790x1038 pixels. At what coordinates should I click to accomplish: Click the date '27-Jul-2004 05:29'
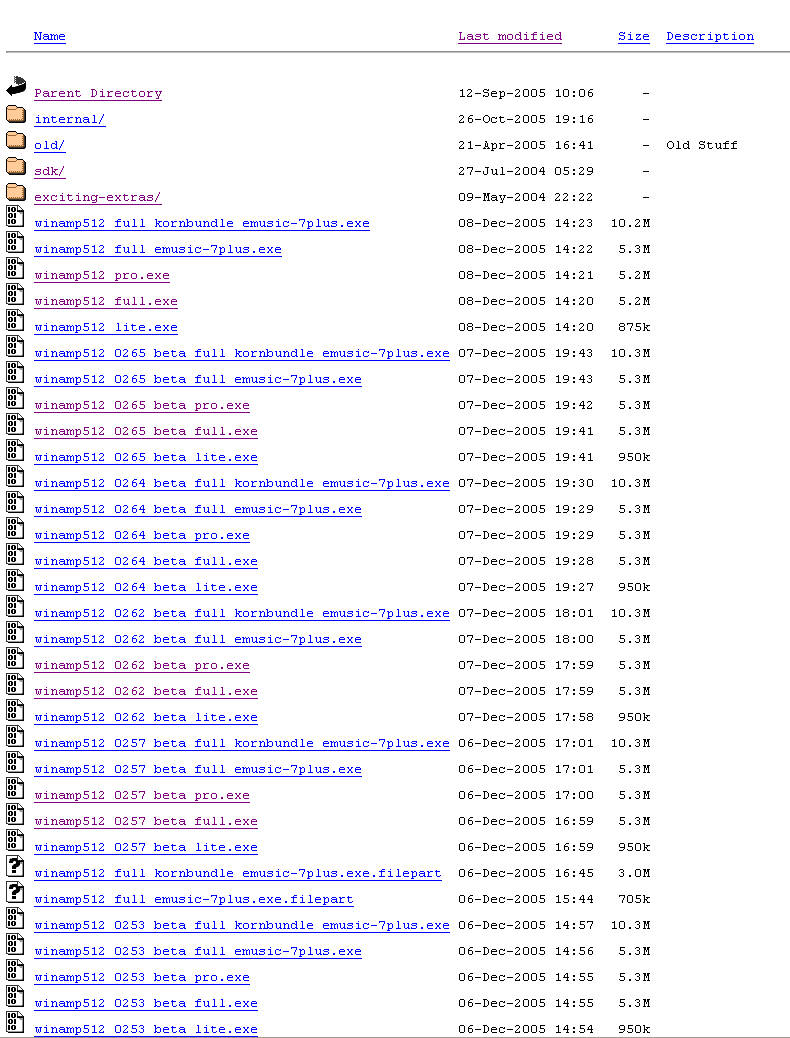pyautogui.click(x=526, y=171)
